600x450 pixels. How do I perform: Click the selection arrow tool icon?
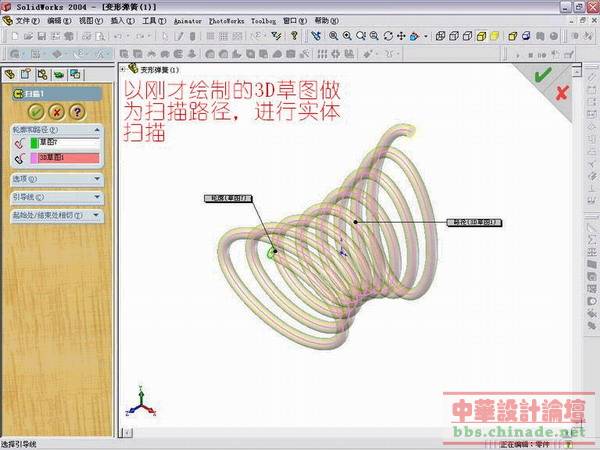(x=165, y=36)
